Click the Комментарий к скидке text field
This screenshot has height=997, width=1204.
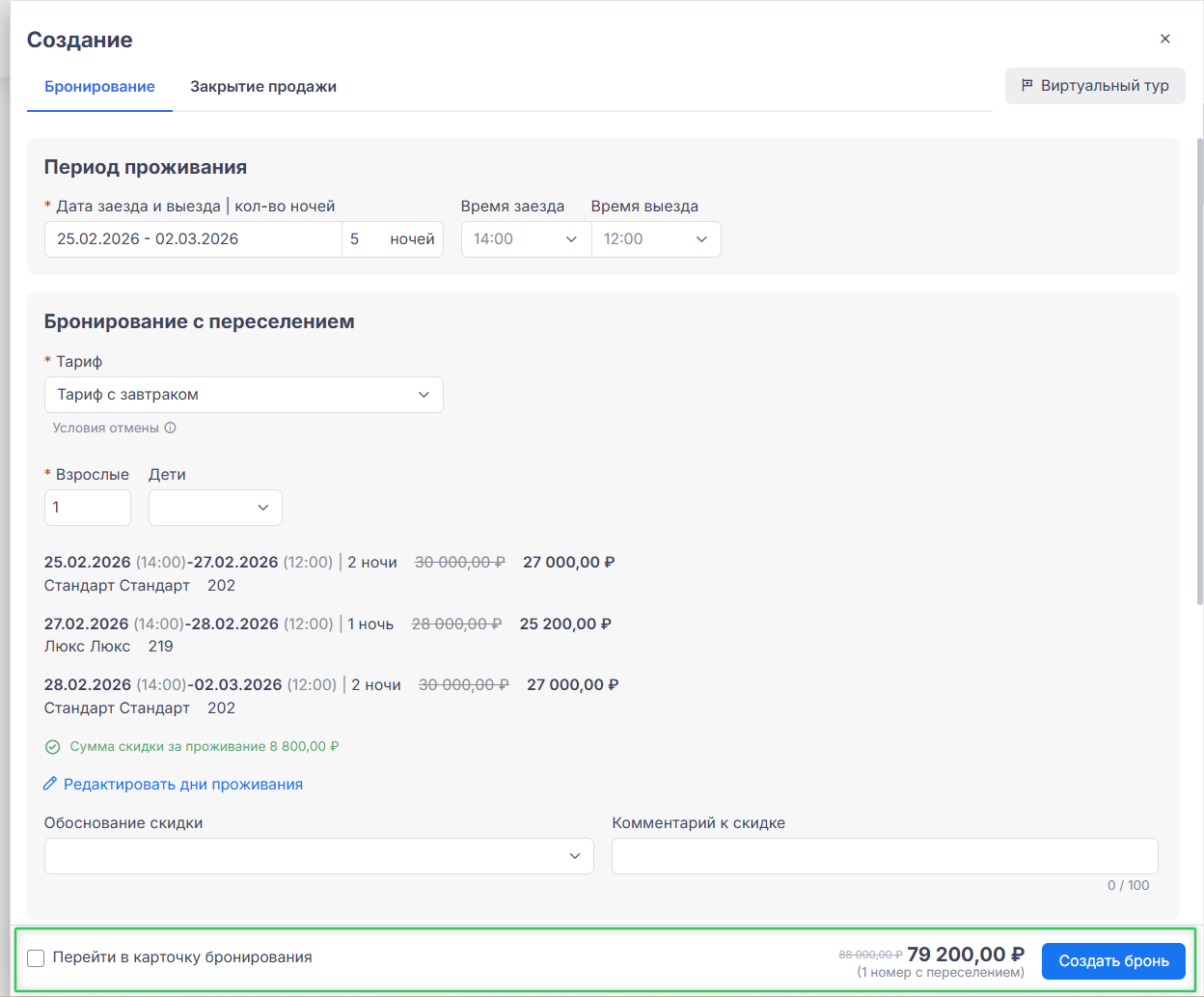884,856
